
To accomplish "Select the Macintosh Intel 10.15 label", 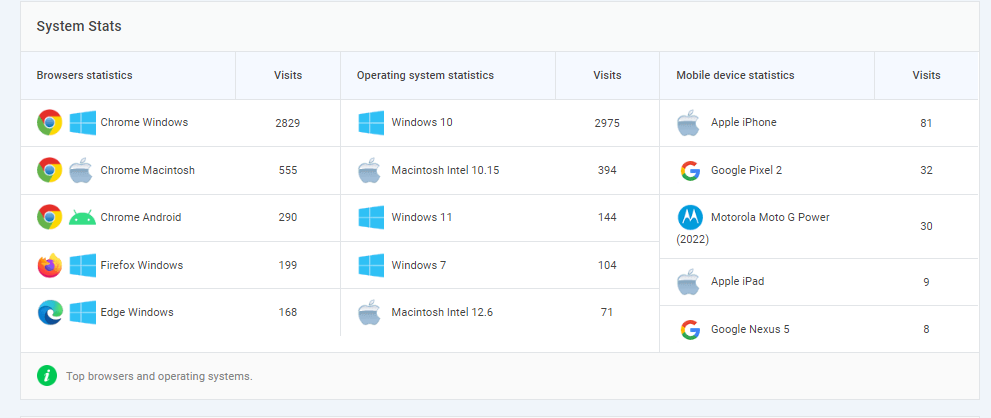I will tap(446, 170).
